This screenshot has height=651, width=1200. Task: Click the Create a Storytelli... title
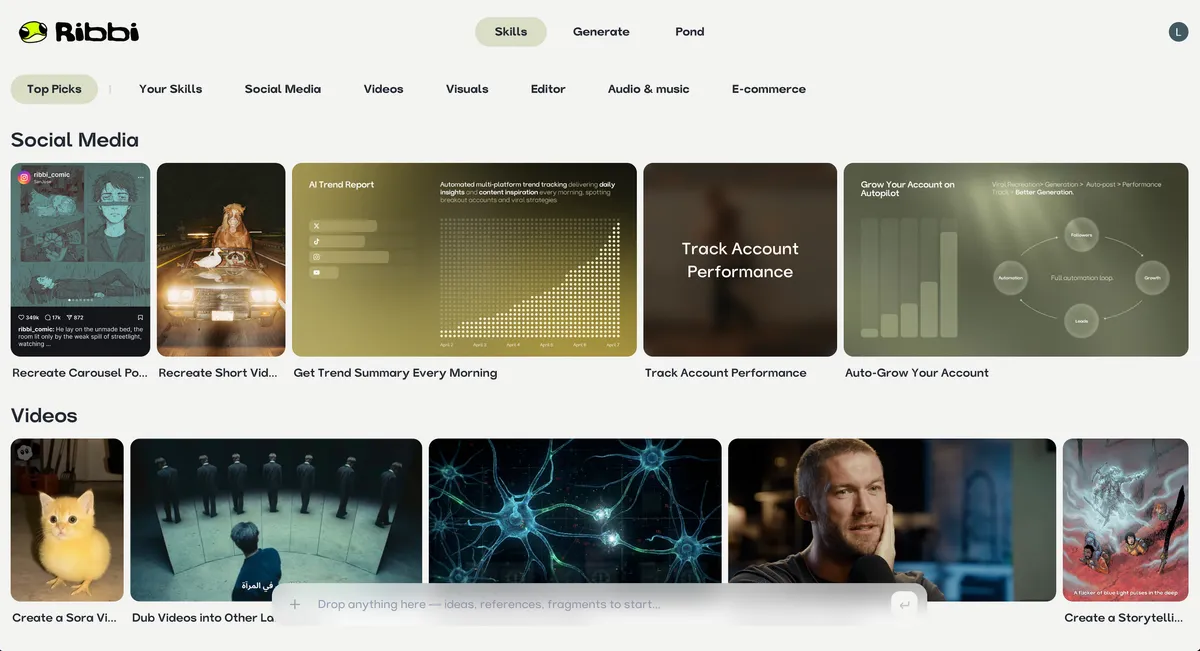pyautogui.click(x=1125, y=618)
